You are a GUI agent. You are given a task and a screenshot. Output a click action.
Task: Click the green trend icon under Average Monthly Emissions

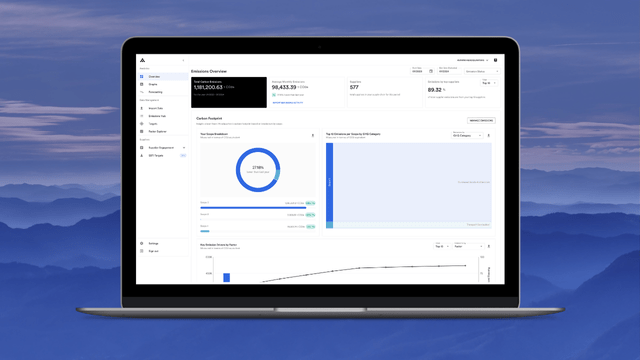(x=274, y=95)
